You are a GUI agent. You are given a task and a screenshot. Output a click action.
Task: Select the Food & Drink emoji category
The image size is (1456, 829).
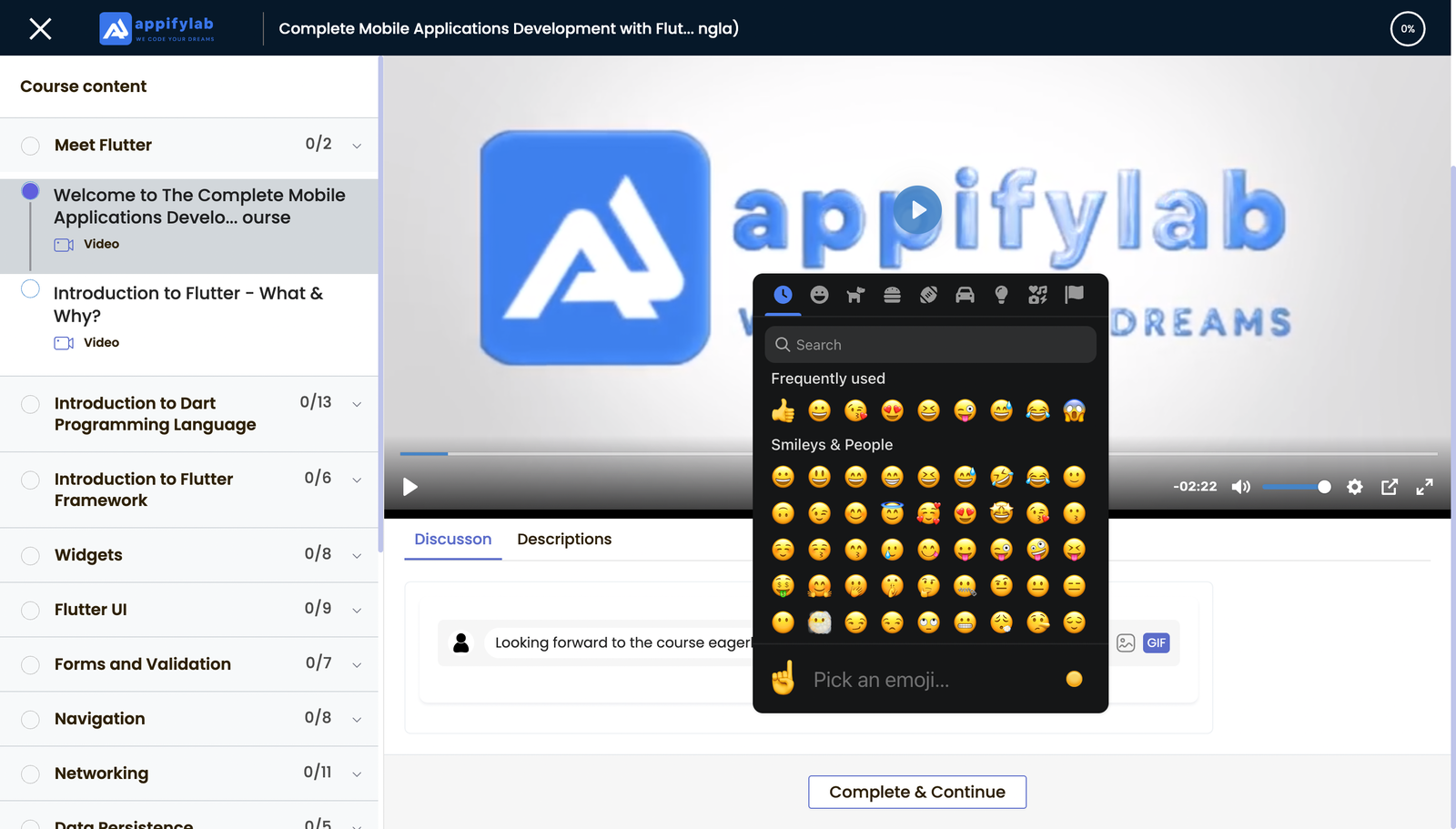pyautogui.click(x=892, y=295)
